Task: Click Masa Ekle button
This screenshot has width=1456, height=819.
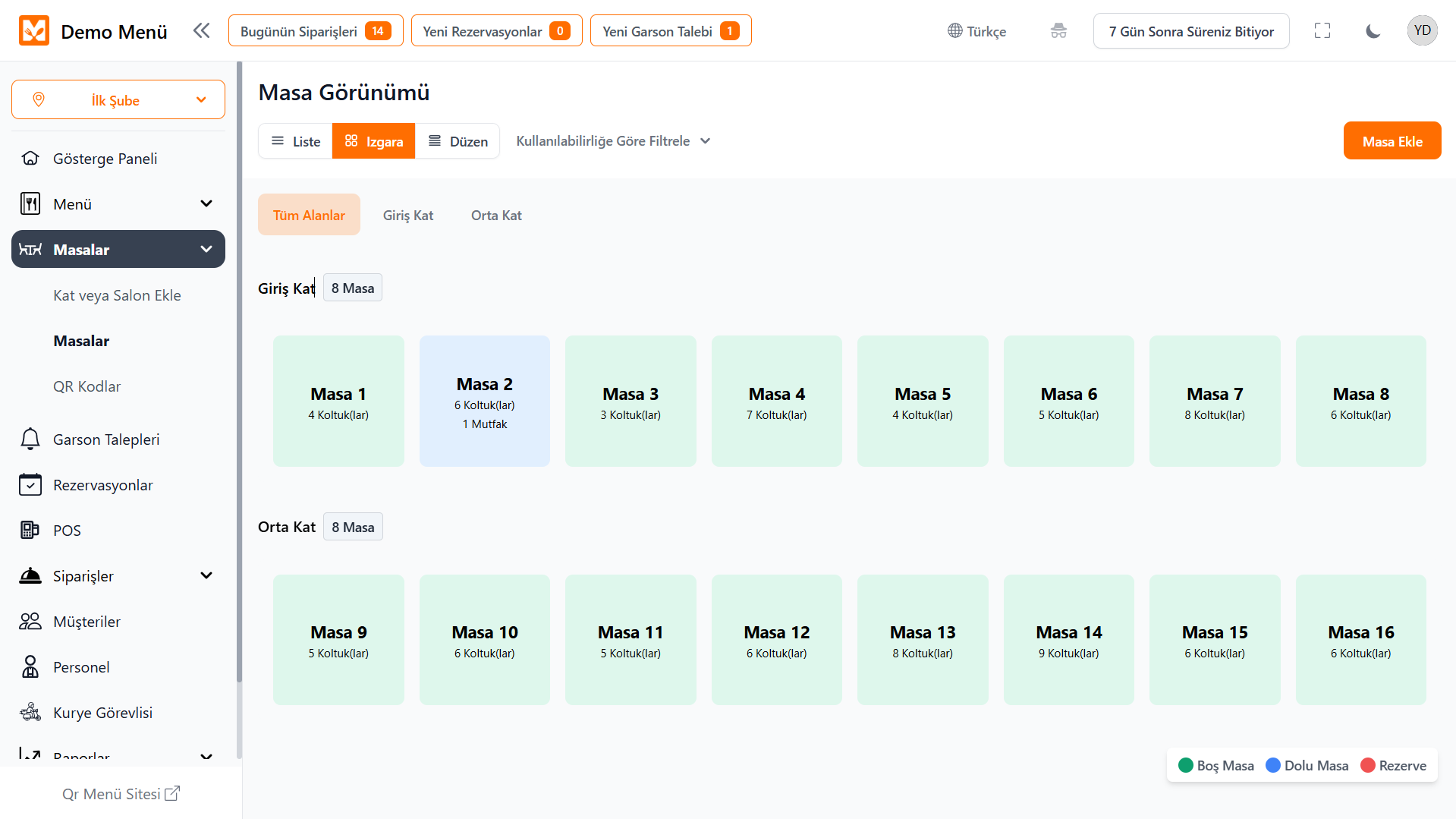Action: point(1392,141)
